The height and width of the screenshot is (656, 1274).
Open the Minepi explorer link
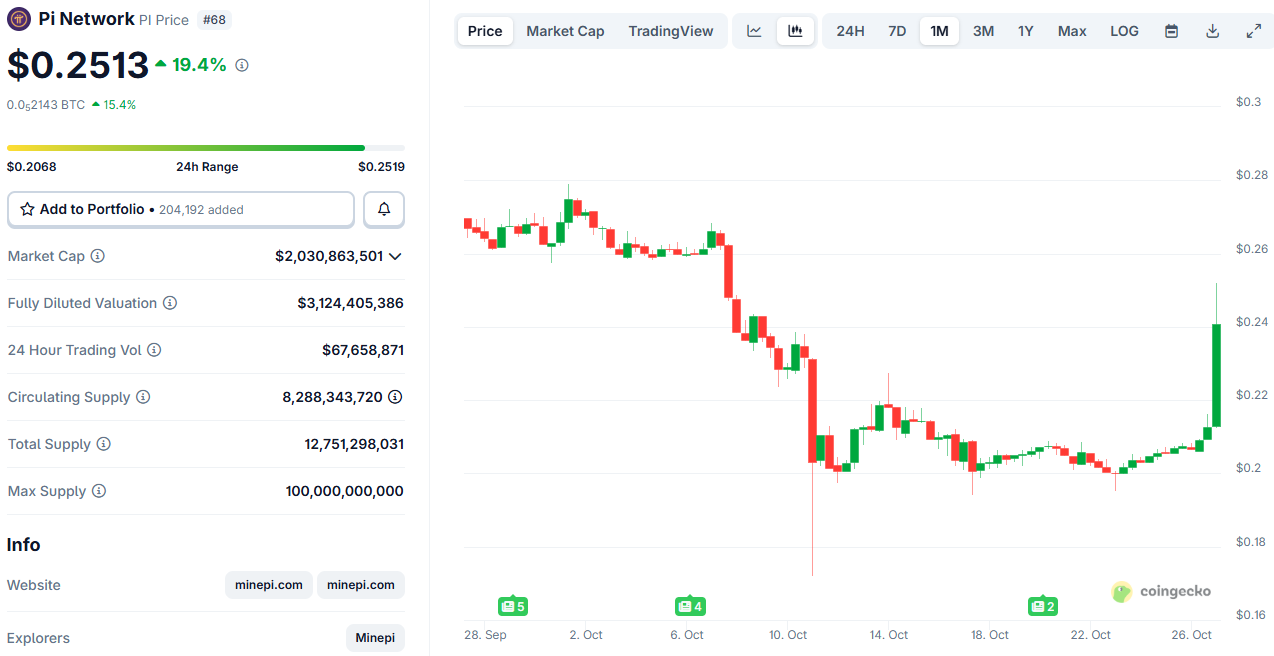pos(375,638)
